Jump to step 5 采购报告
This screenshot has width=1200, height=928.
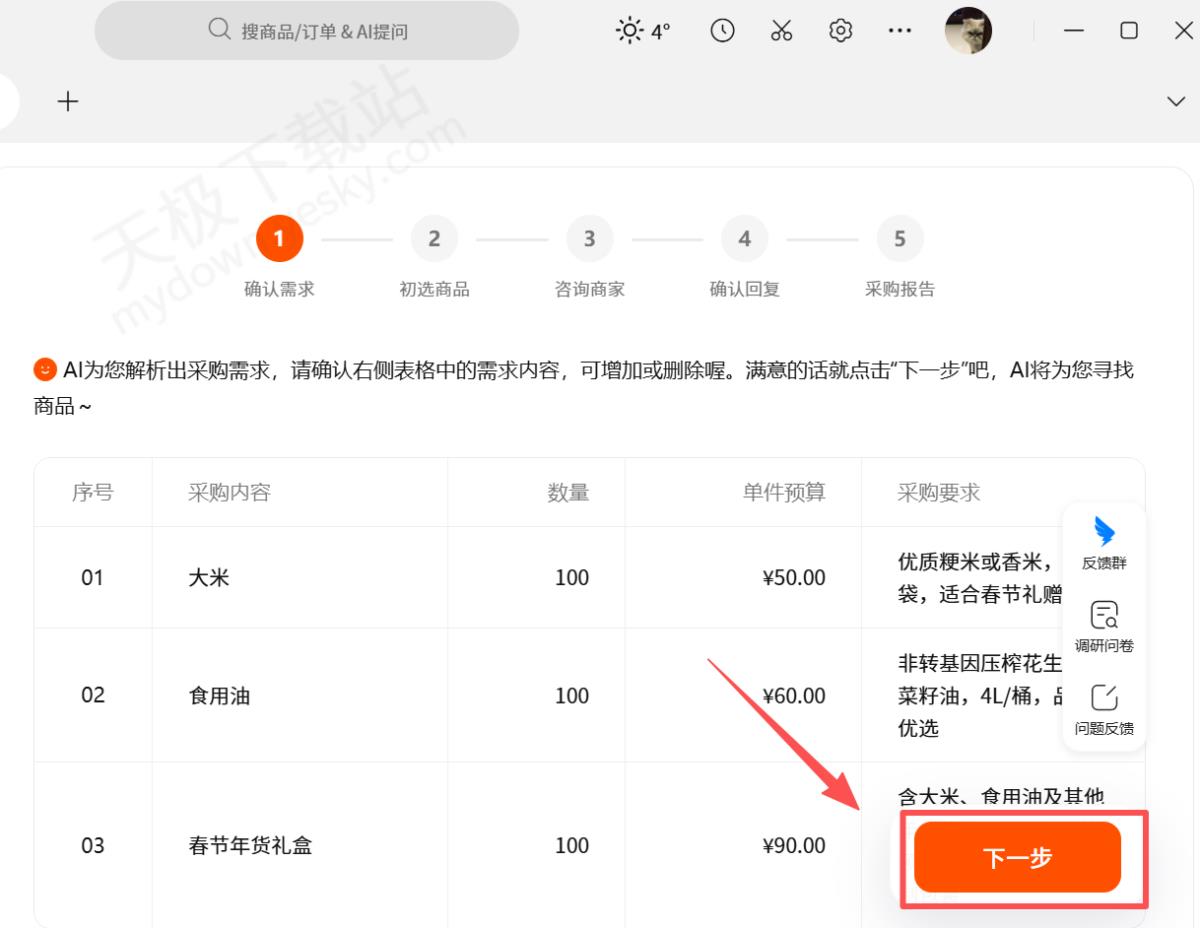click(x=899, y=239)
